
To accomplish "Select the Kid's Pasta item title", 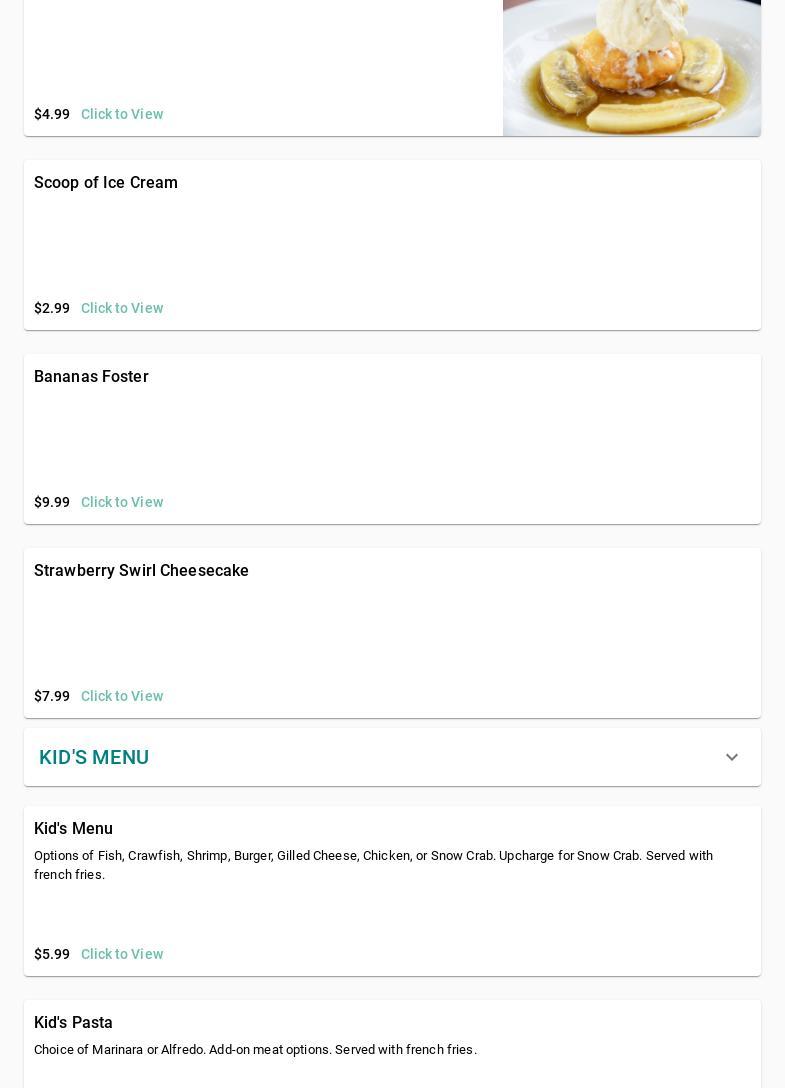I will coord(73,1023).
